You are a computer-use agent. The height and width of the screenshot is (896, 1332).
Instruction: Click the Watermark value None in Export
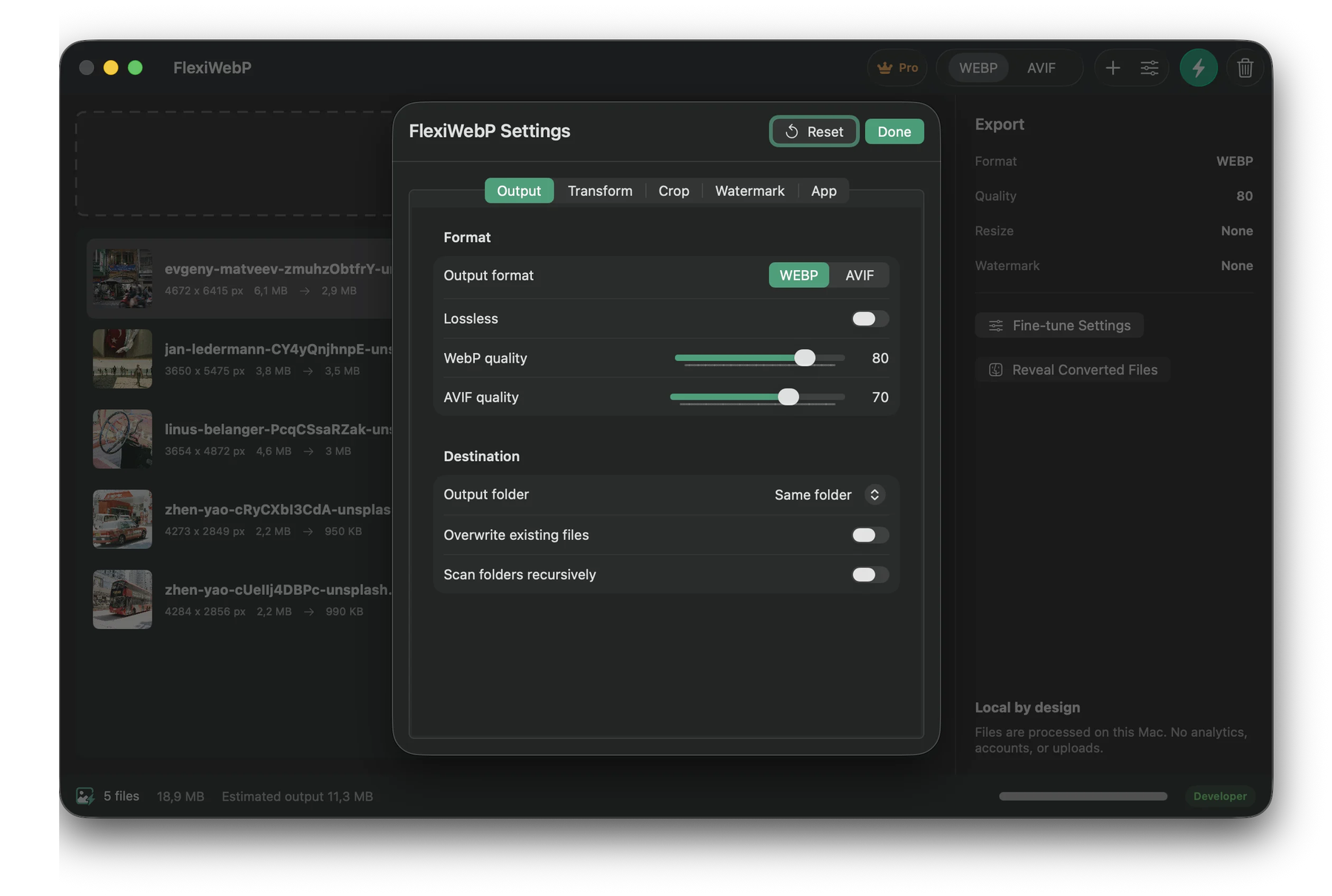point(1237,266)
